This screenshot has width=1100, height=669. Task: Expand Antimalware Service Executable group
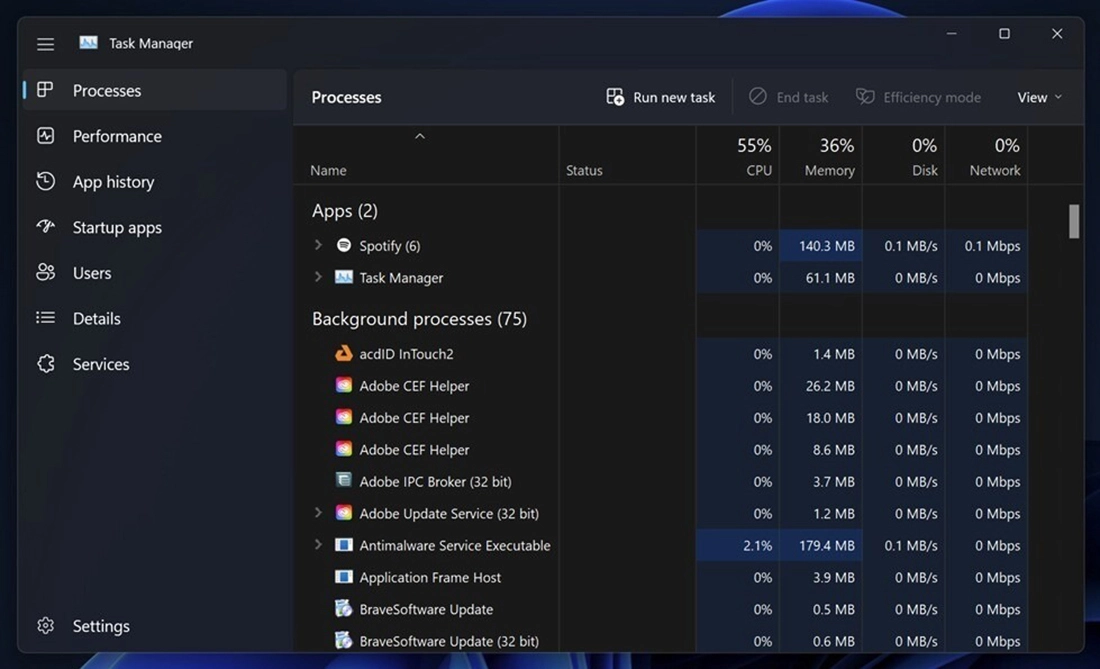318,545
